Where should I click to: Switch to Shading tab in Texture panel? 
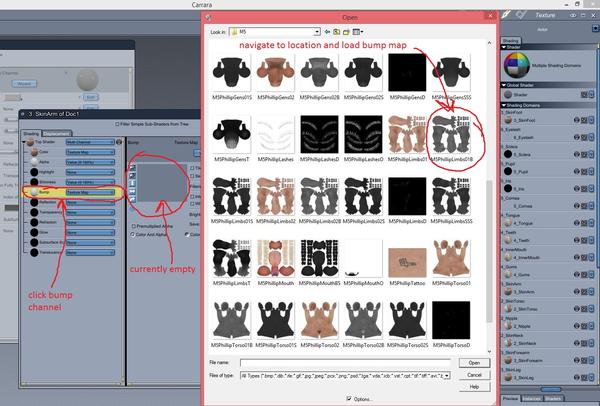[x=510, y=40]
